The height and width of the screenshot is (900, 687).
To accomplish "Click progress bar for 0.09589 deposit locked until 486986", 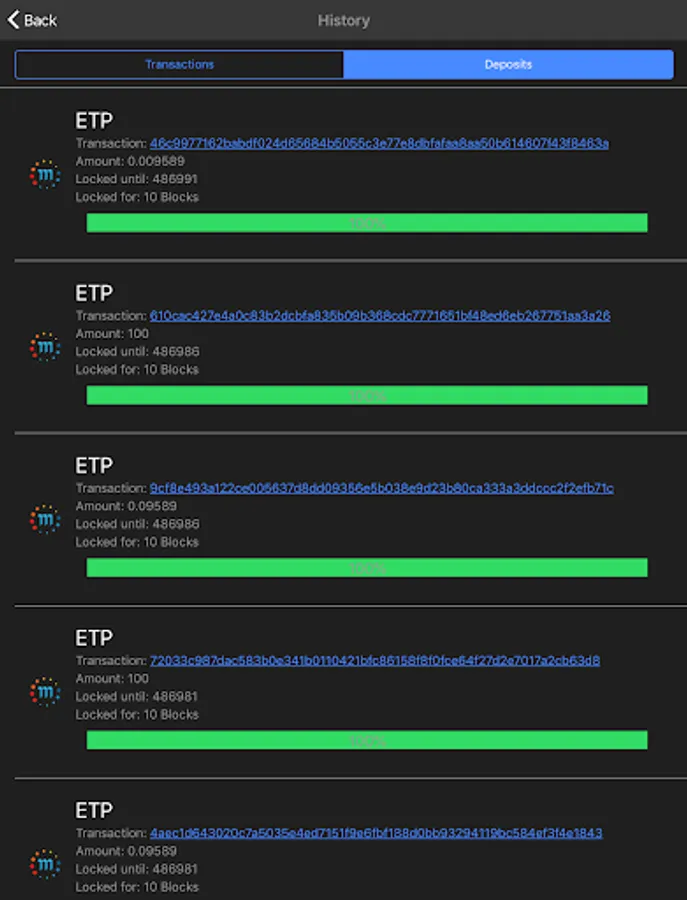I will 367,568.
